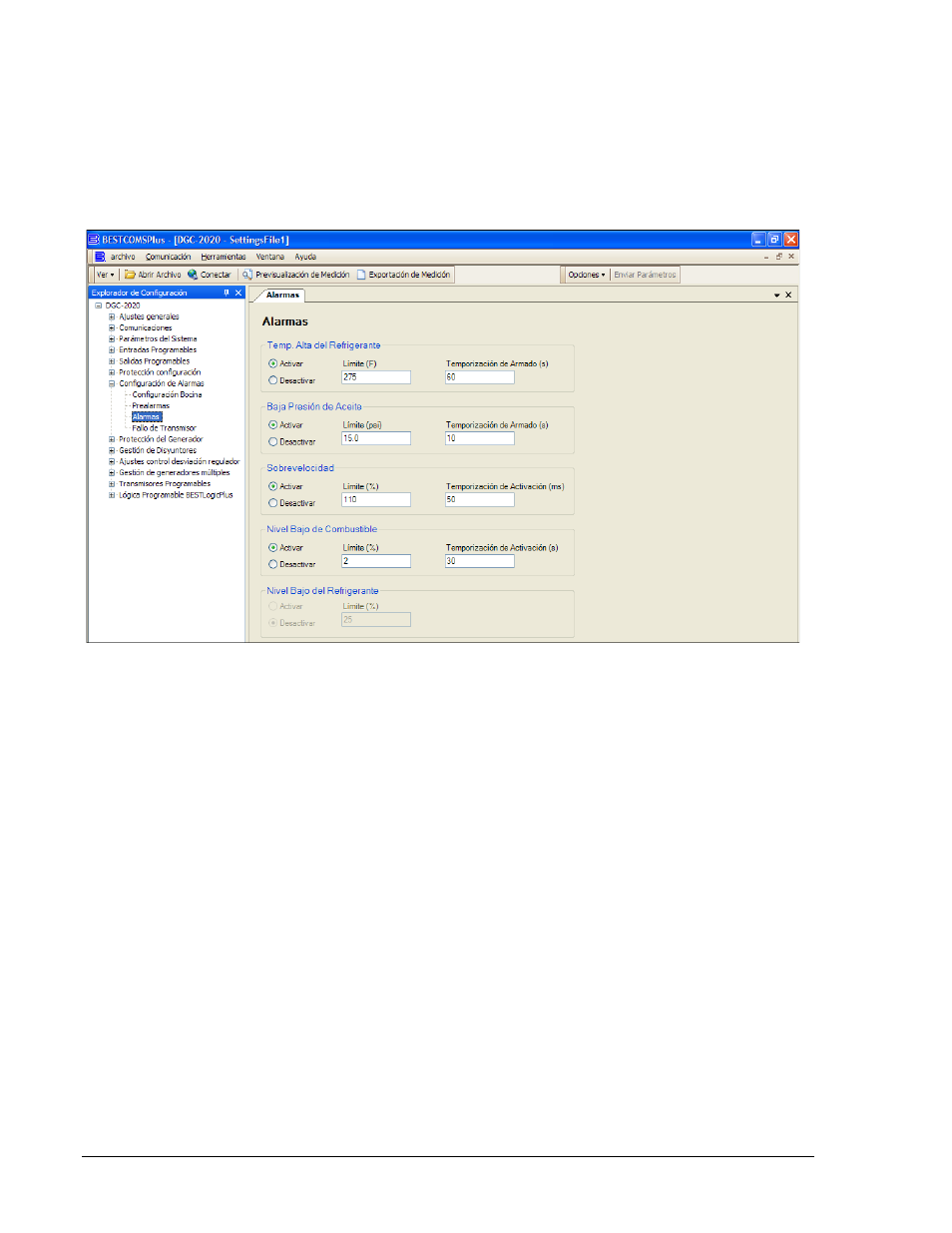Click the Abrir Archivo folder icon
952x1233 pixels.
130,275
